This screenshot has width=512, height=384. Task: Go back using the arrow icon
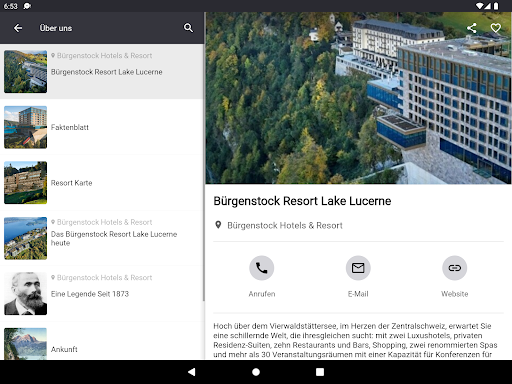click(x=18, y=28)
